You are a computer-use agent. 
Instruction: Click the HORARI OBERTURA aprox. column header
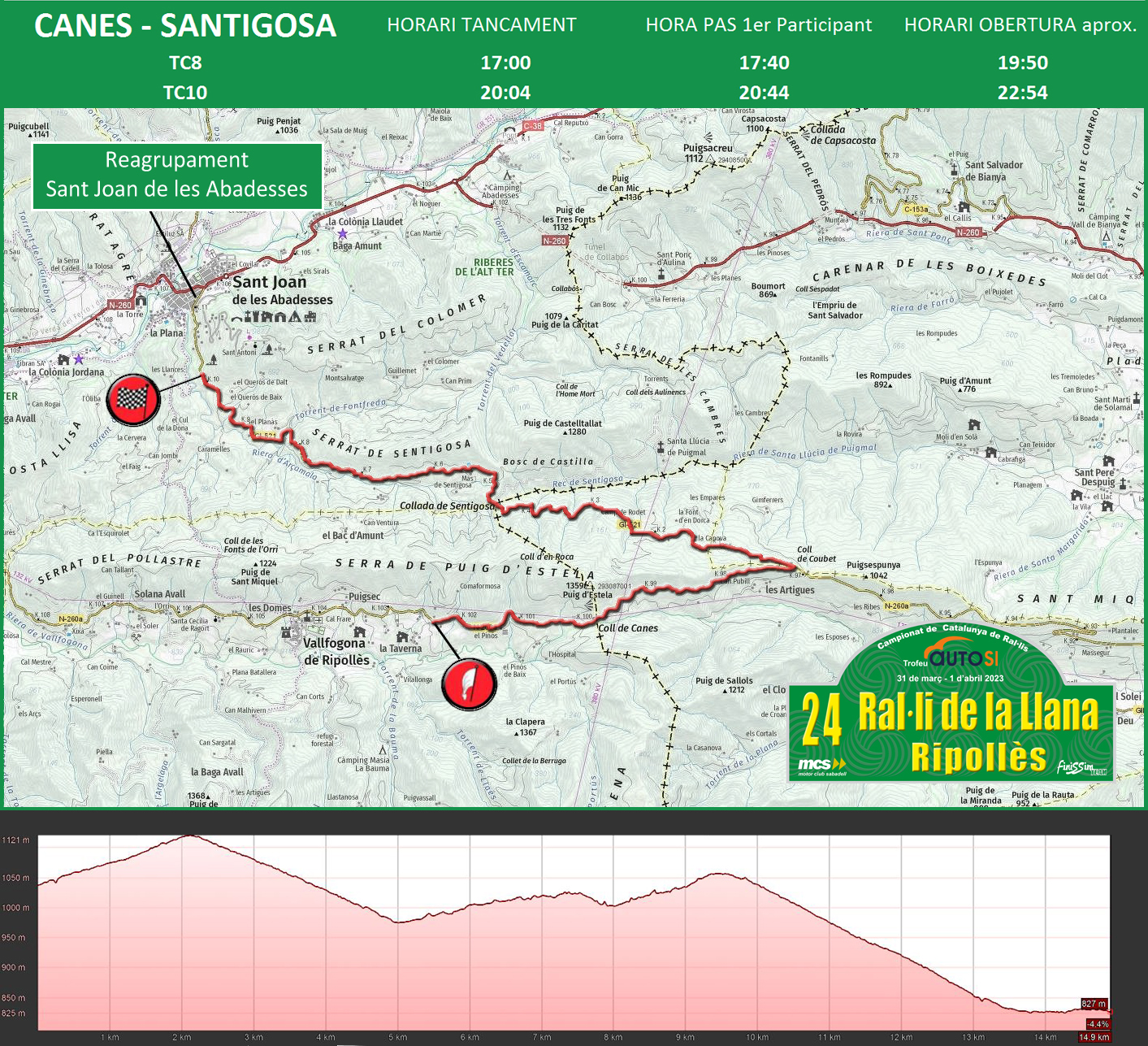(1020, 25)
